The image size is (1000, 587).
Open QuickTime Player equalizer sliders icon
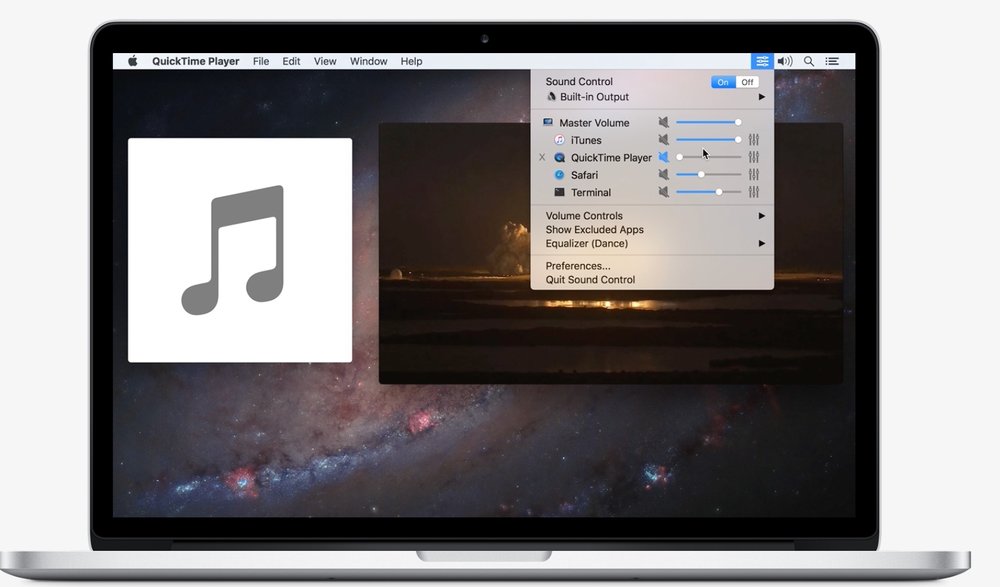(x=754, y=157)
